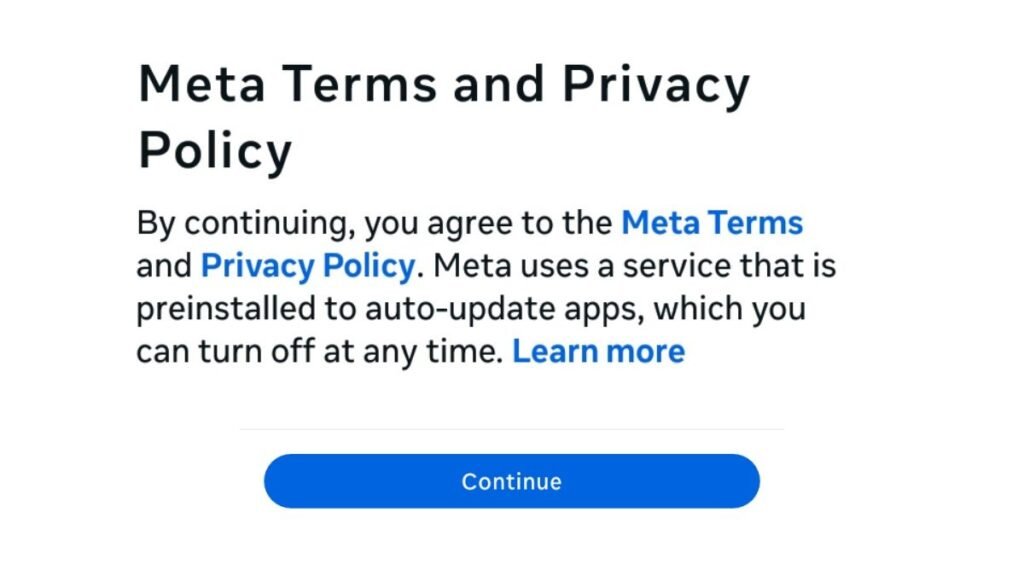Click the divider line above Continue
Screen dimensions: 1024x576
coord(511,424)
